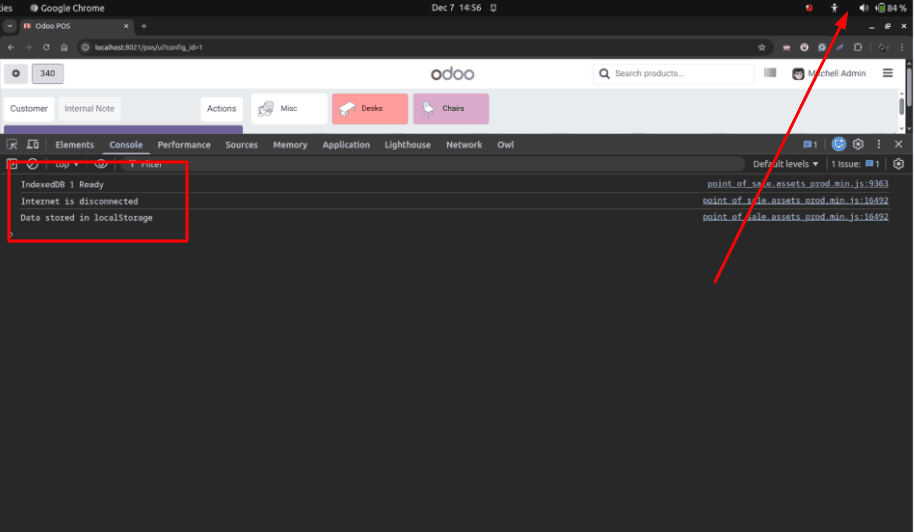The width and height of the screenshot is (914, 532).
Task: Select the Misc product category
Action: [289, 108]
